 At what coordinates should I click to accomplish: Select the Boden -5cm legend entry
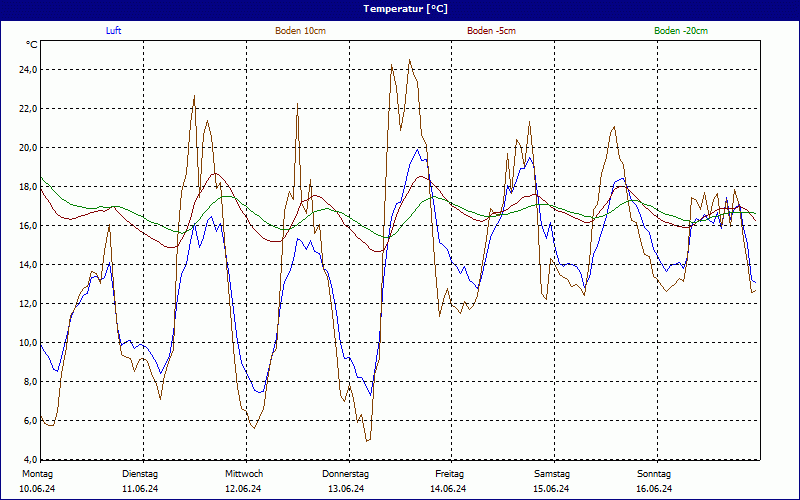tap(492, 31)
